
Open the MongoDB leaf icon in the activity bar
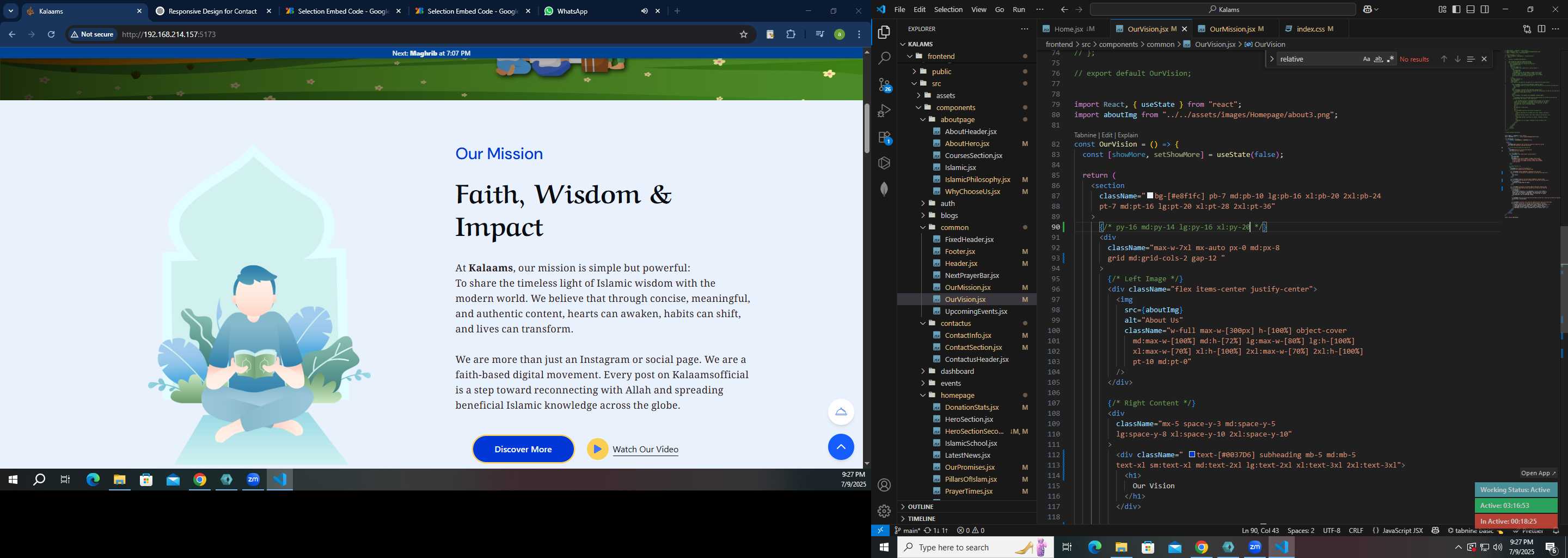[884, 189]
